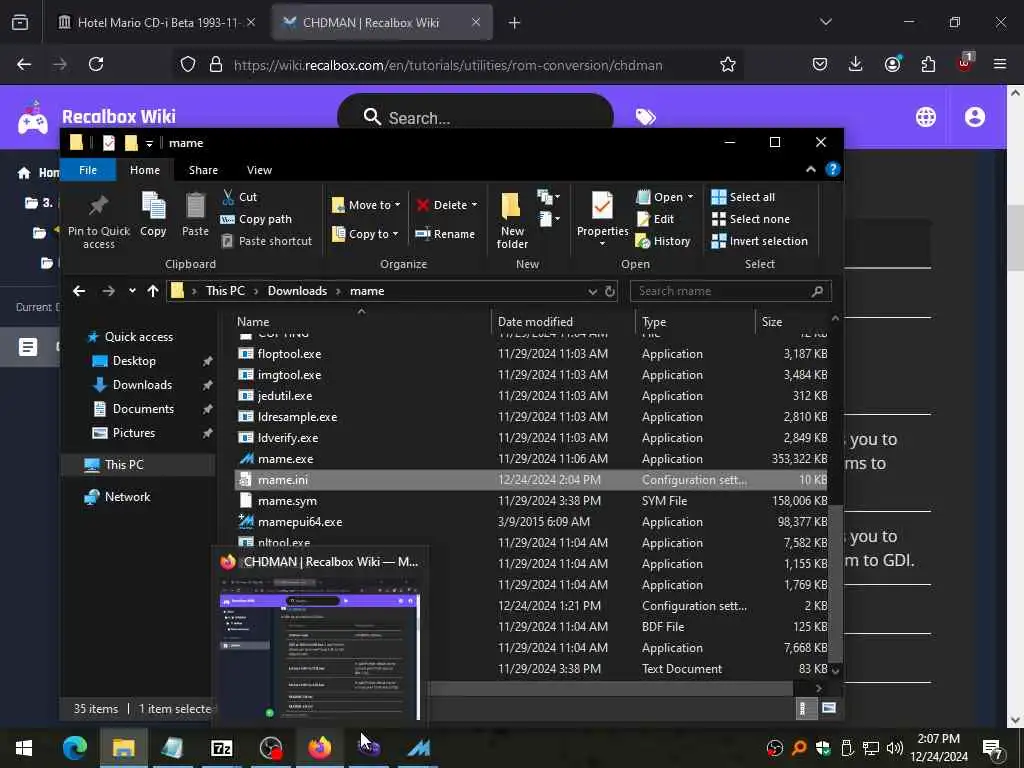Screen dimensions: 1024x768
Task: Go up one folder level arrow
Action: [153, 291]
